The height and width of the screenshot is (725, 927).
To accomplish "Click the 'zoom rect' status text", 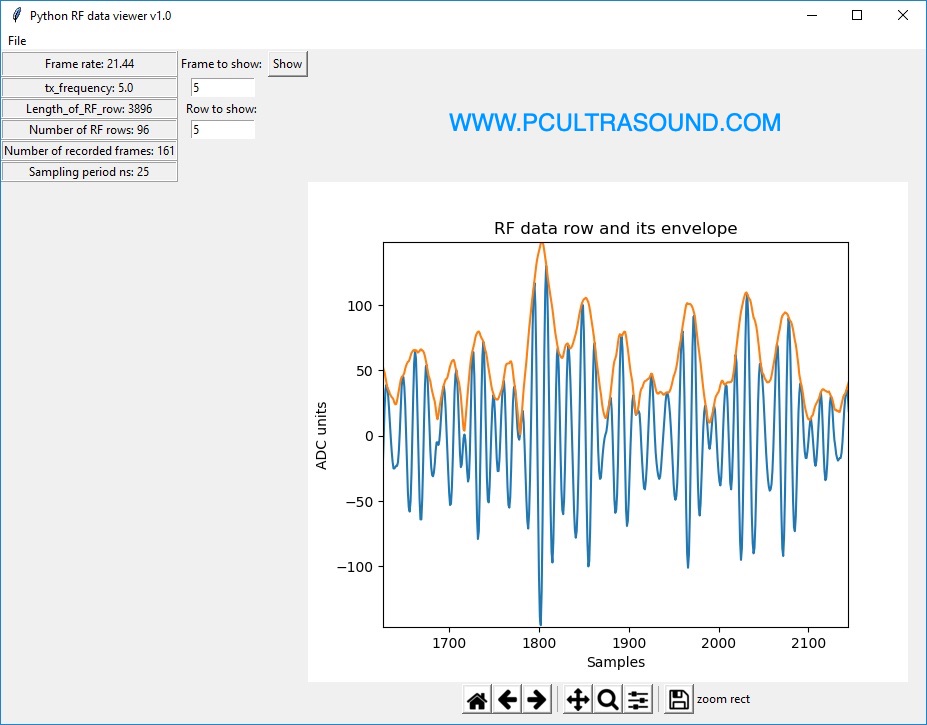I will point(723,699).
